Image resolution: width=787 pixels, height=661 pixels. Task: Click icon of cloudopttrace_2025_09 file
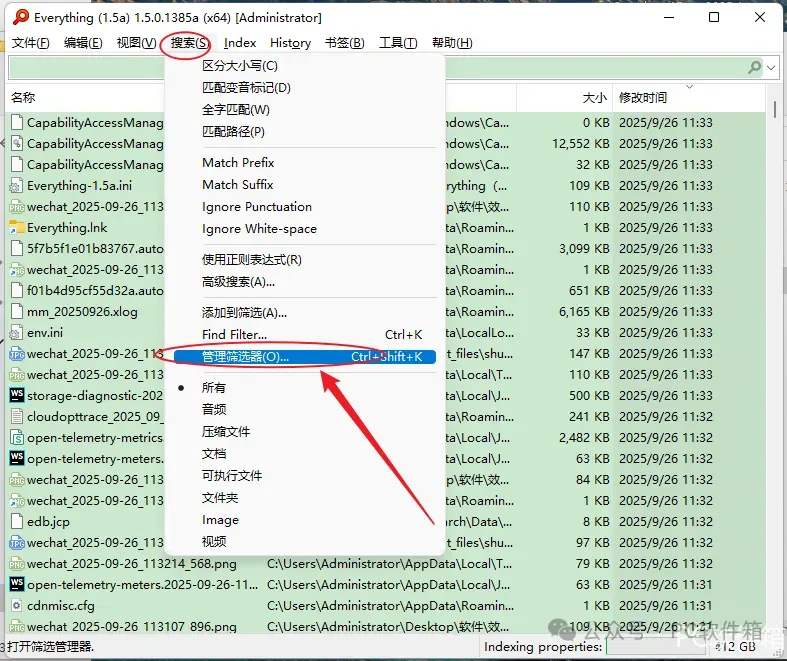point(17,417)
